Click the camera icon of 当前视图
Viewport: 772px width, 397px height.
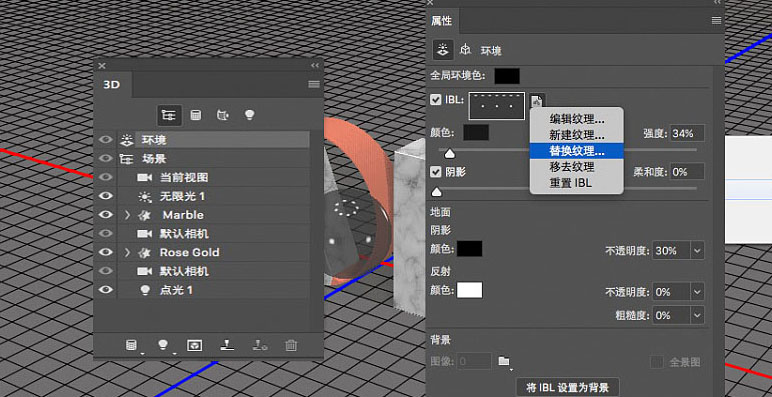click(144, 177)
